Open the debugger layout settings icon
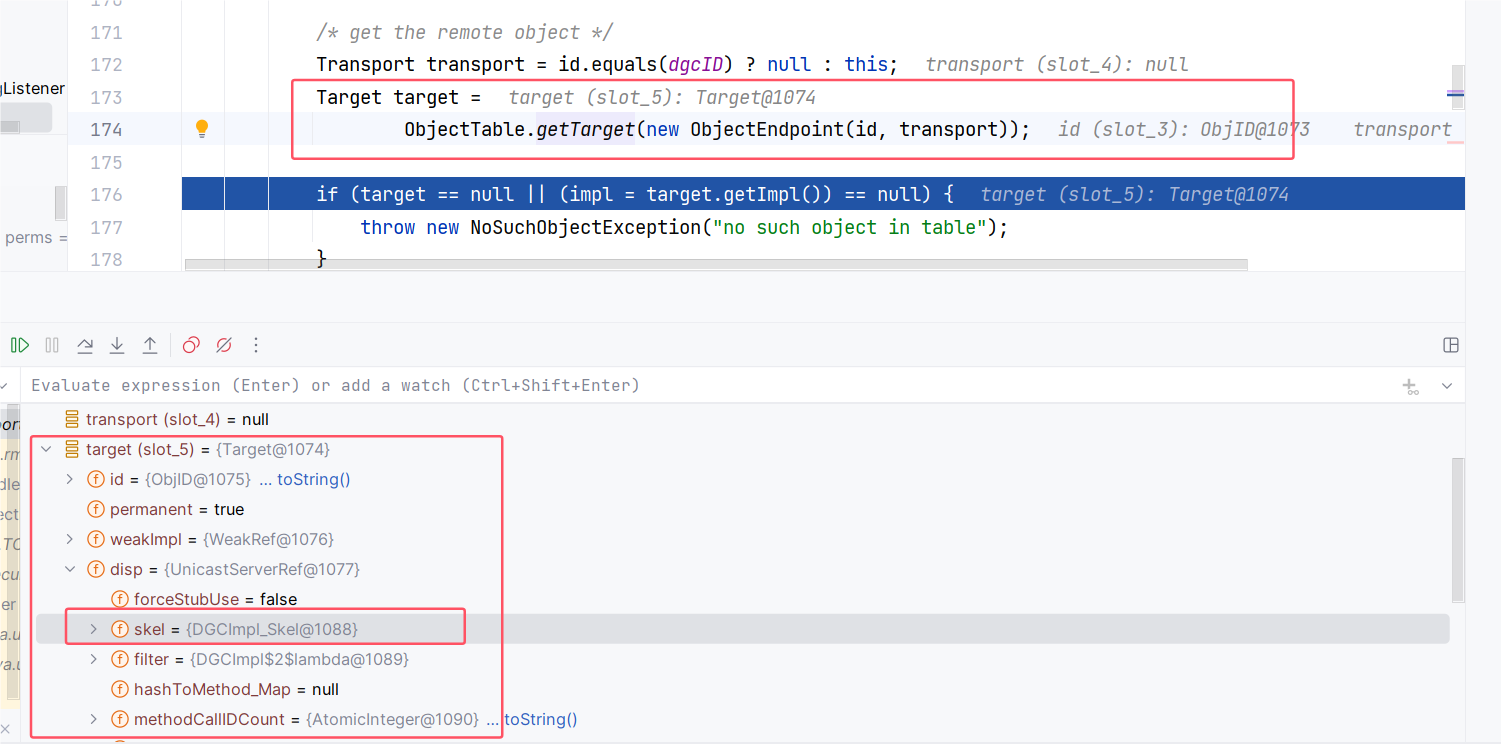Screen dimensions: 1501x744 1451,345
